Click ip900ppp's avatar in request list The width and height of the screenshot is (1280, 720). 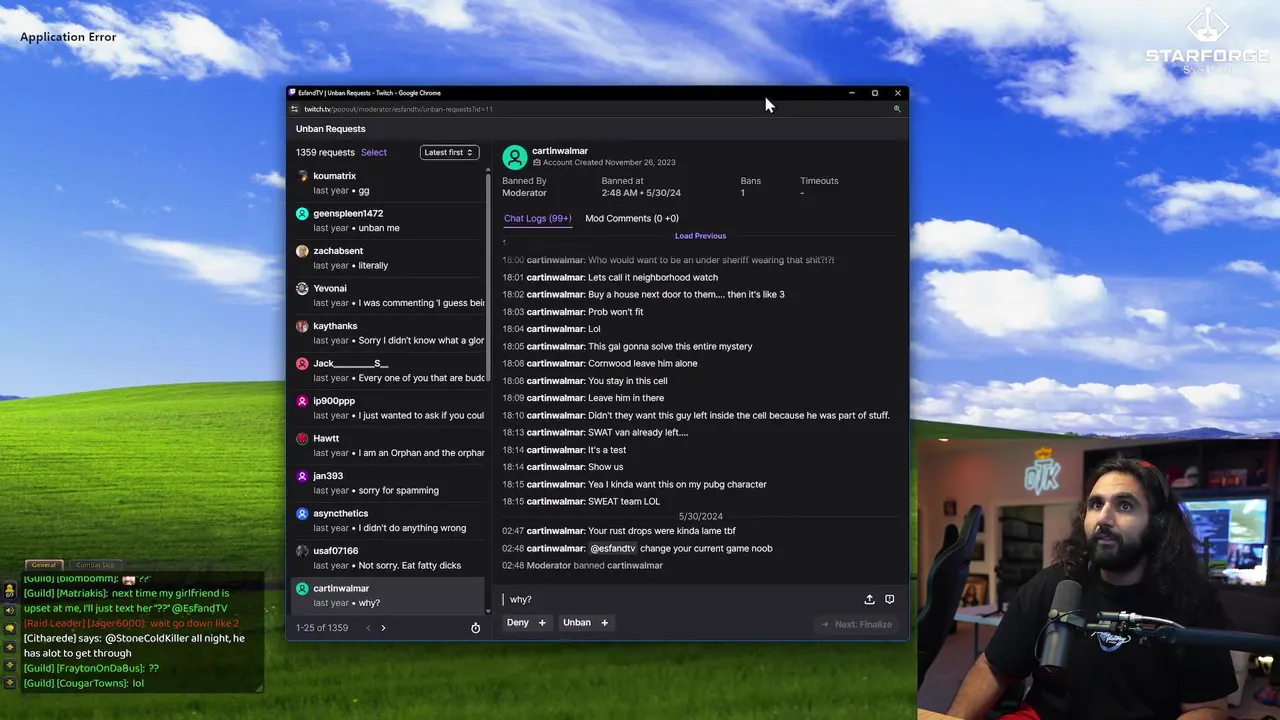pyautogui.click(x=302, y=401)
